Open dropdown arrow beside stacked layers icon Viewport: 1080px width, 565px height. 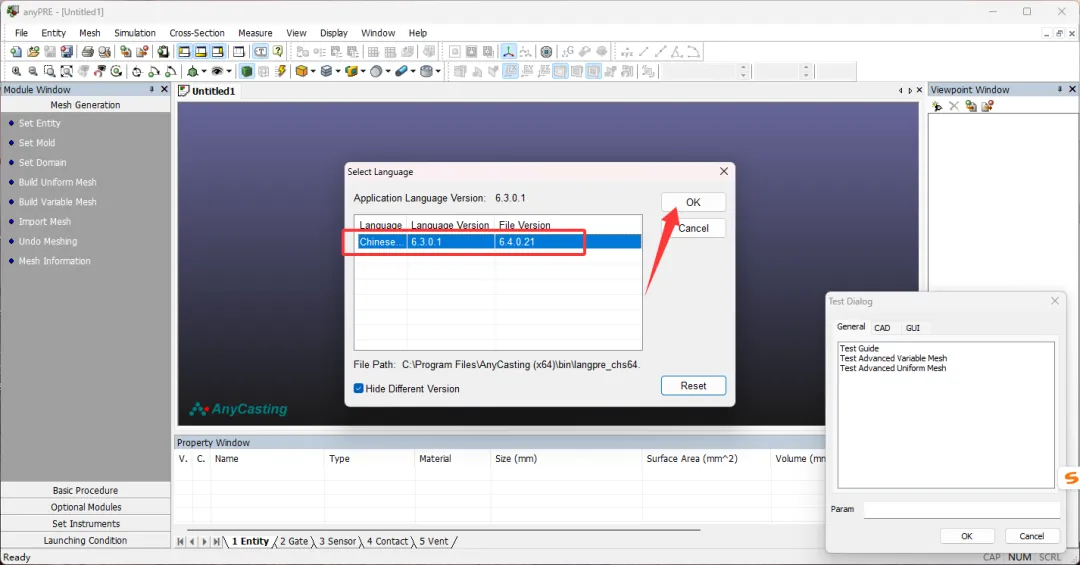(x=338, y=71)
